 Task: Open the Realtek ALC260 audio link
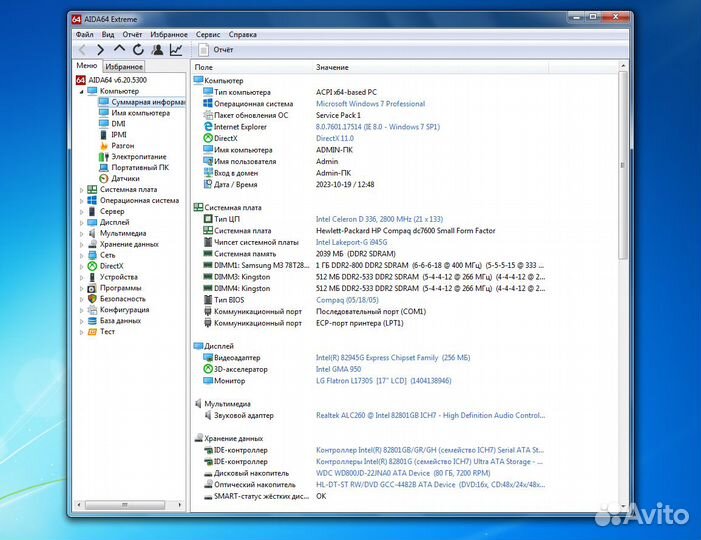coord(431,415)
